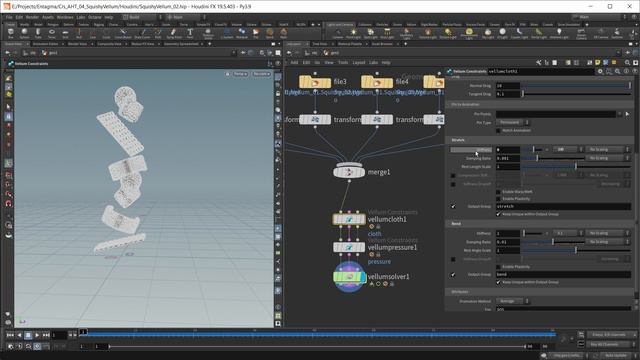Select the Font shelf tool
The width and height of the screenshot is (640, 360).
(190, 33)
